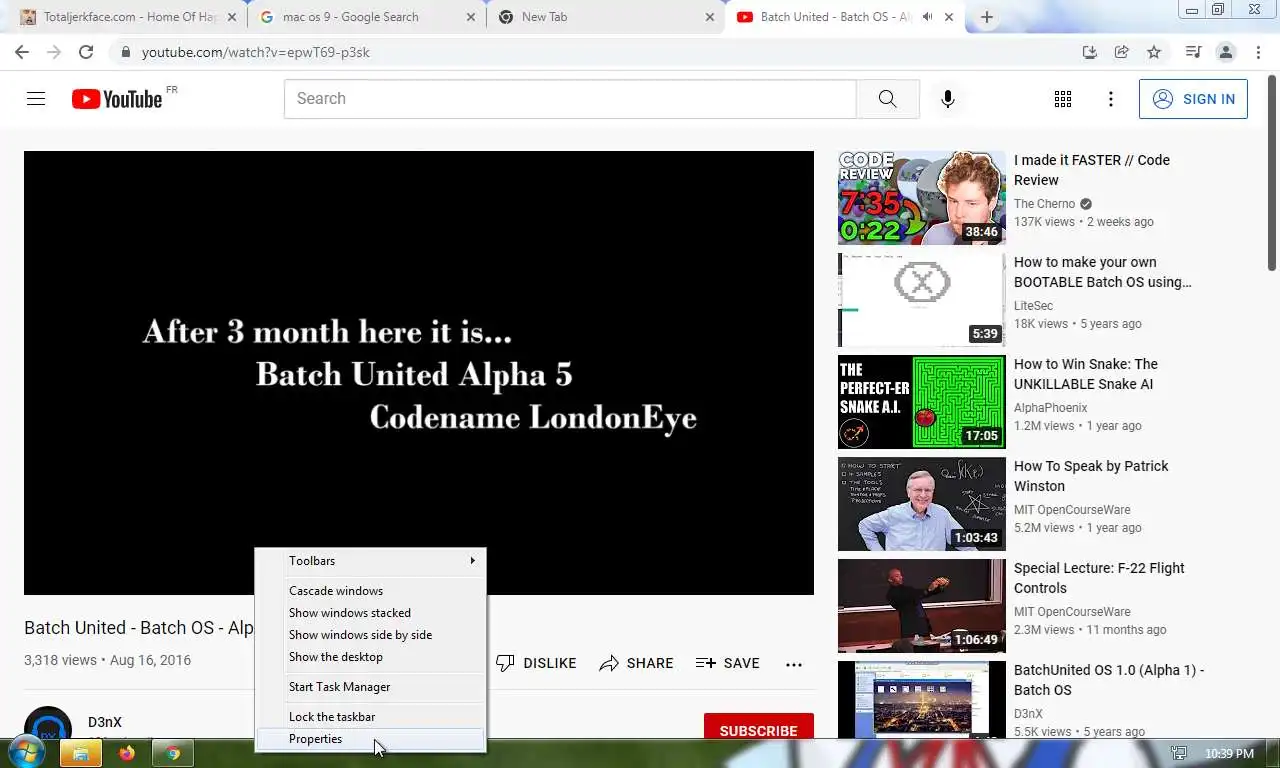
Task: Open The Cherno channel name
Action: coord(1045,204)
